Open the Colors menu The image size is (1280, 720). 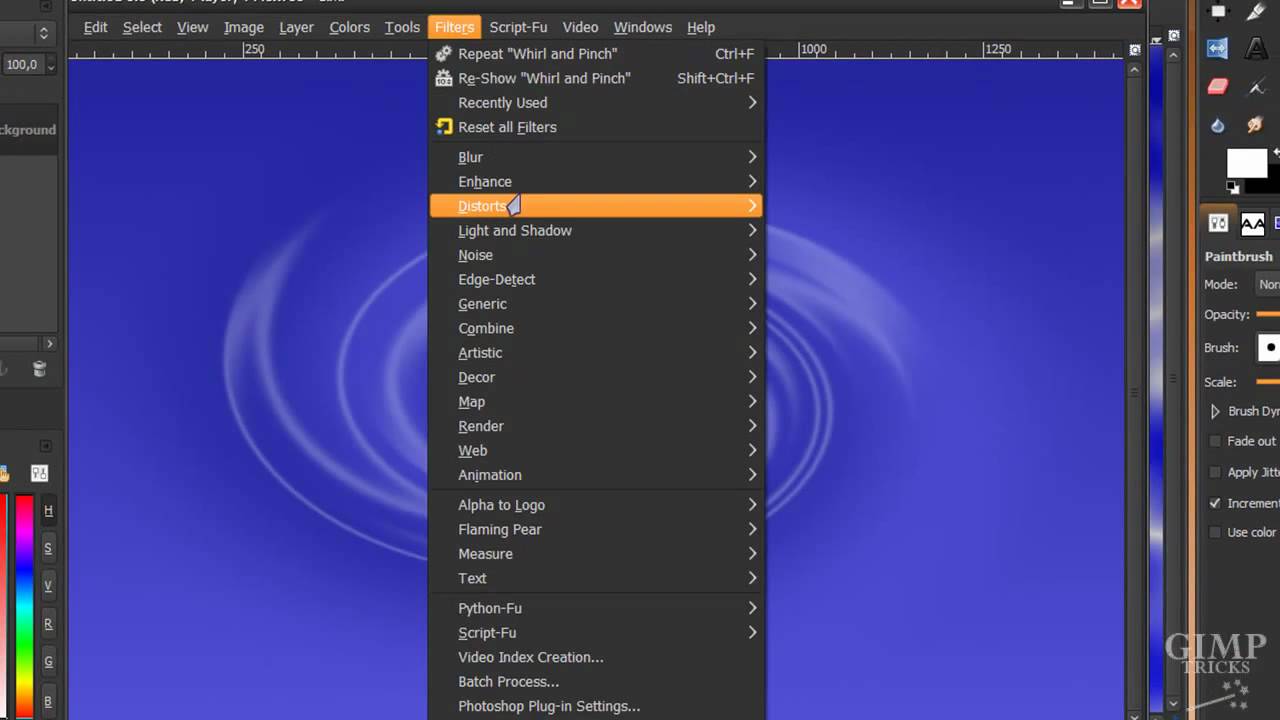click(349, 27)
